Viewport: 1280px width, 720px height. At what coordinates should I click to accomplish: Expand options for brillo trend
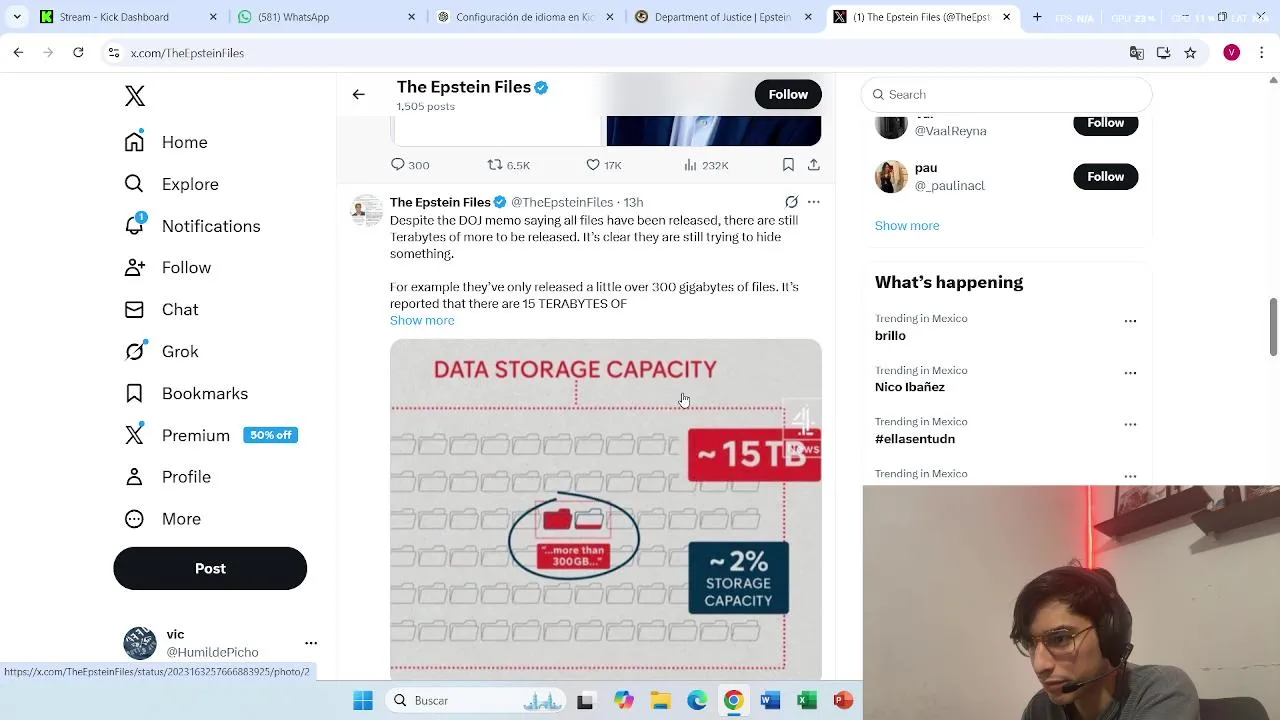coord(1130,321)
